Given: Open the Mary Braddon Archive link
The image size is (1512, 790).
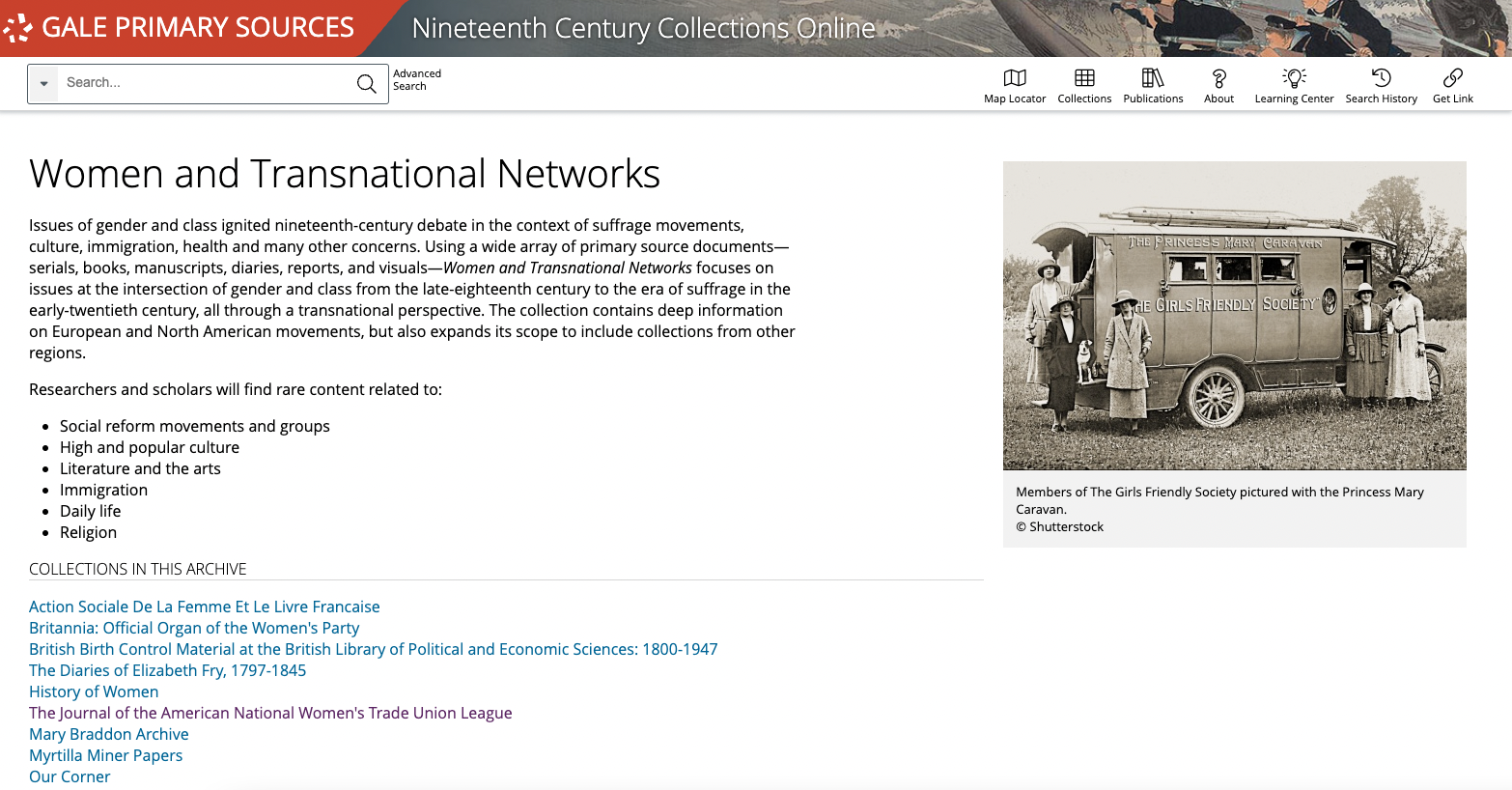Looking at the screenshot, I should click(109, 734).
